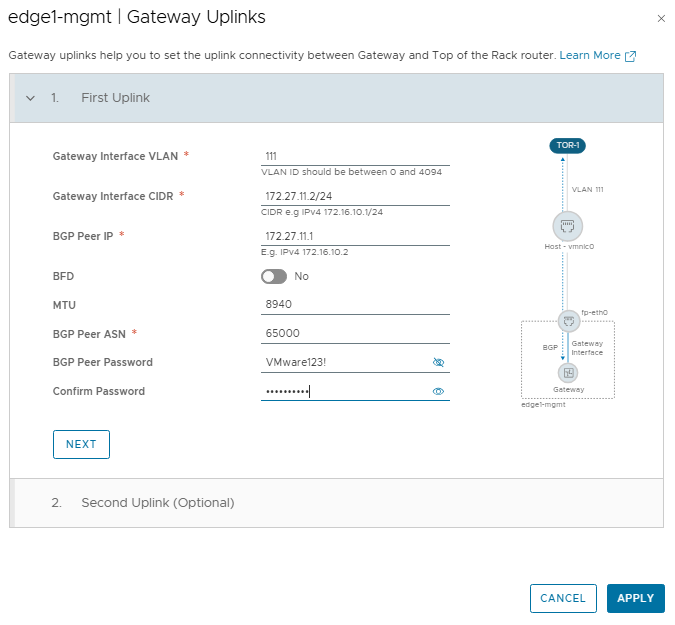Click the BGP Peer ASN input field
Screen dimensions: 675x625
(354, 333)
